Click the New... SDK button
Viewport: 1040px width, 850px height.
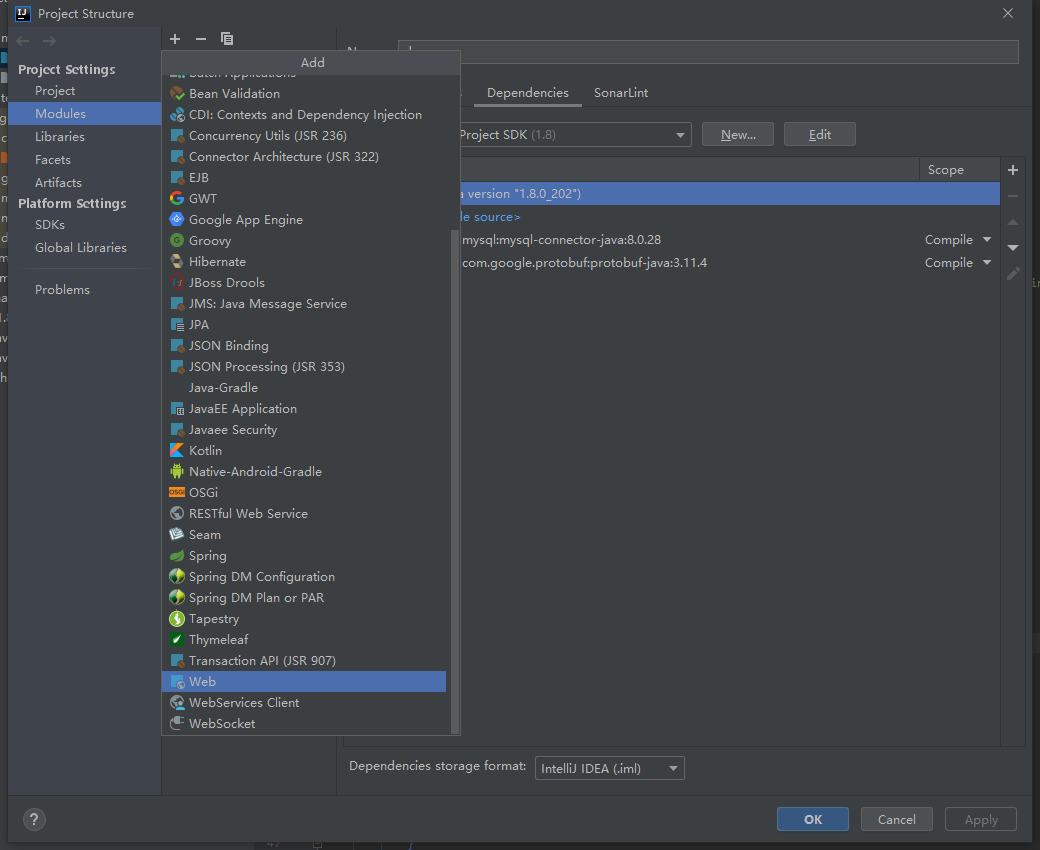coord(738,134)
